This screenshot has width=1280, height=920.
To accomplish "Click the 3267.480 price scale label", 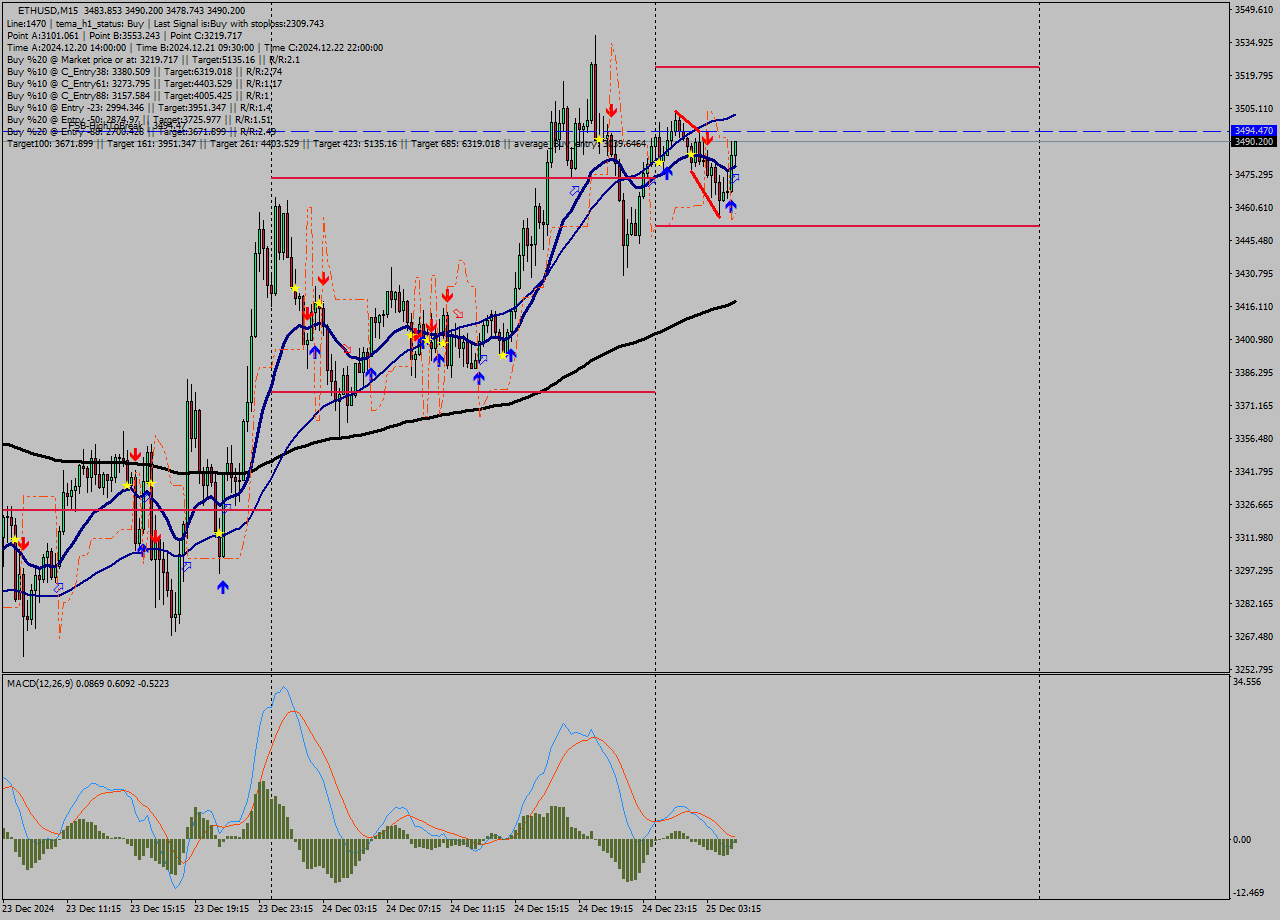I will coord(1253,637).
